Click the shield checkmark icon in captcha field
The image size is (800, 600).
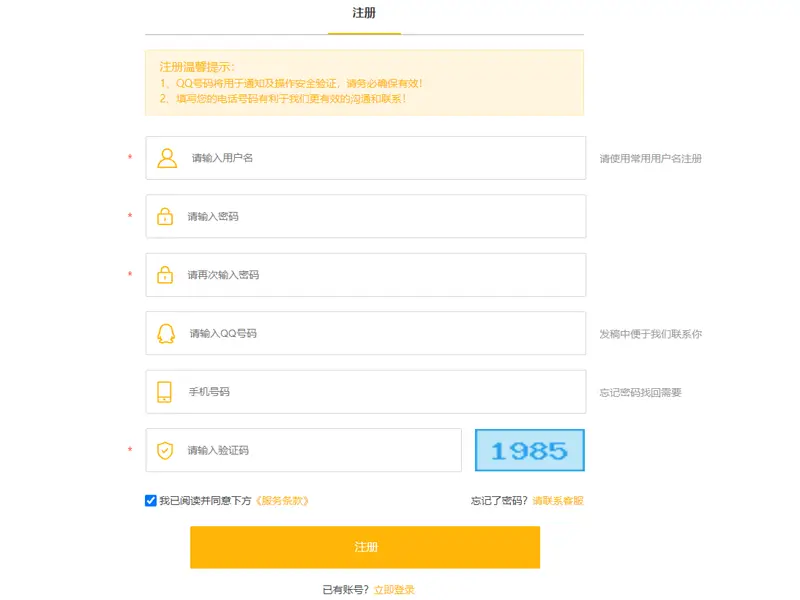point(165,450)
